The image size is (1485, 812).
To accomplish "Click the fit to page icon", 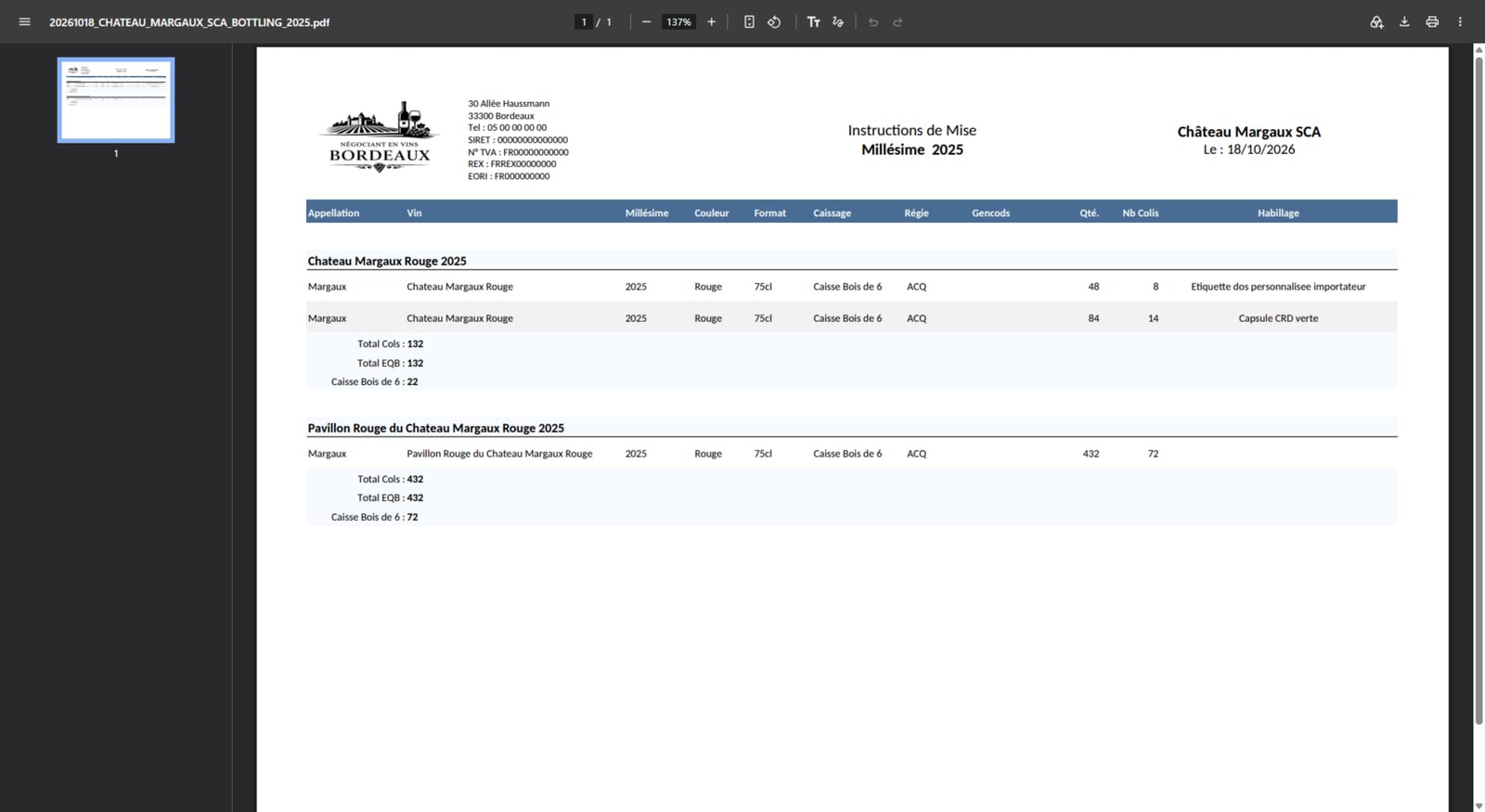I will [x=749, y=22].
